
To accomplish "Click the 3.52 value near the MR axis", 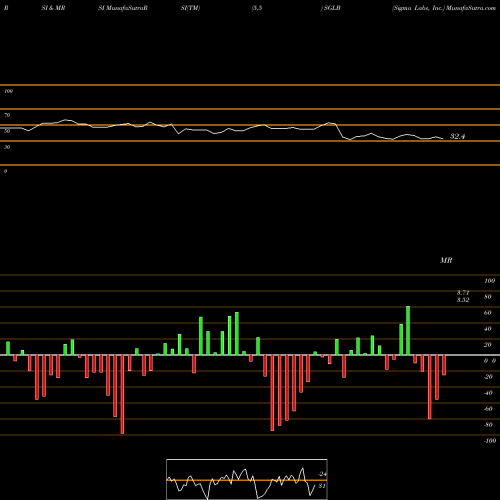I will pos(463,300).
